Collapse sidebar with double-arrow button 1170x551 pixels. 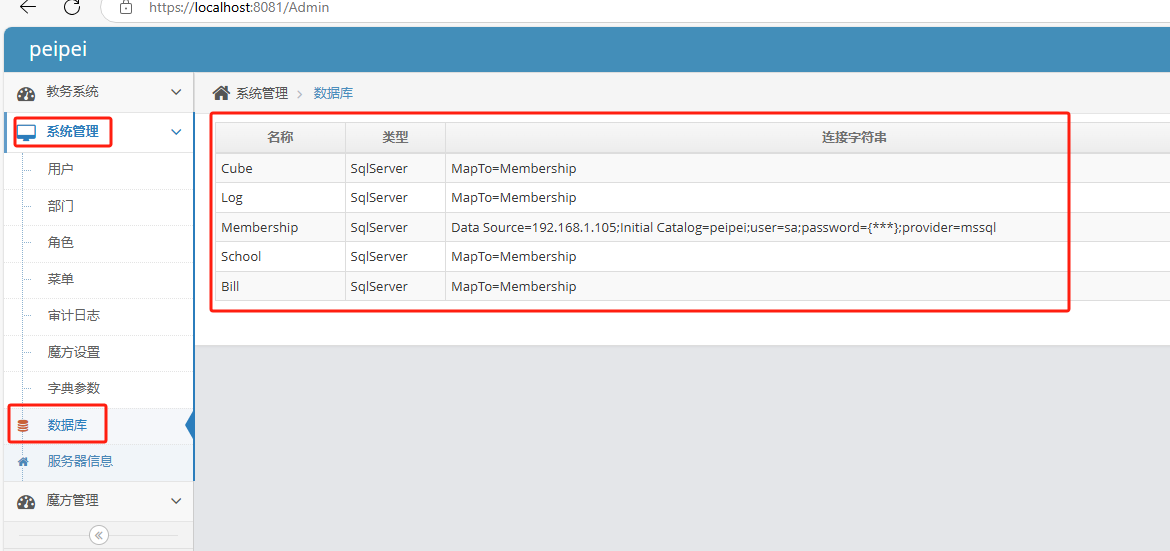pos(98,535)
